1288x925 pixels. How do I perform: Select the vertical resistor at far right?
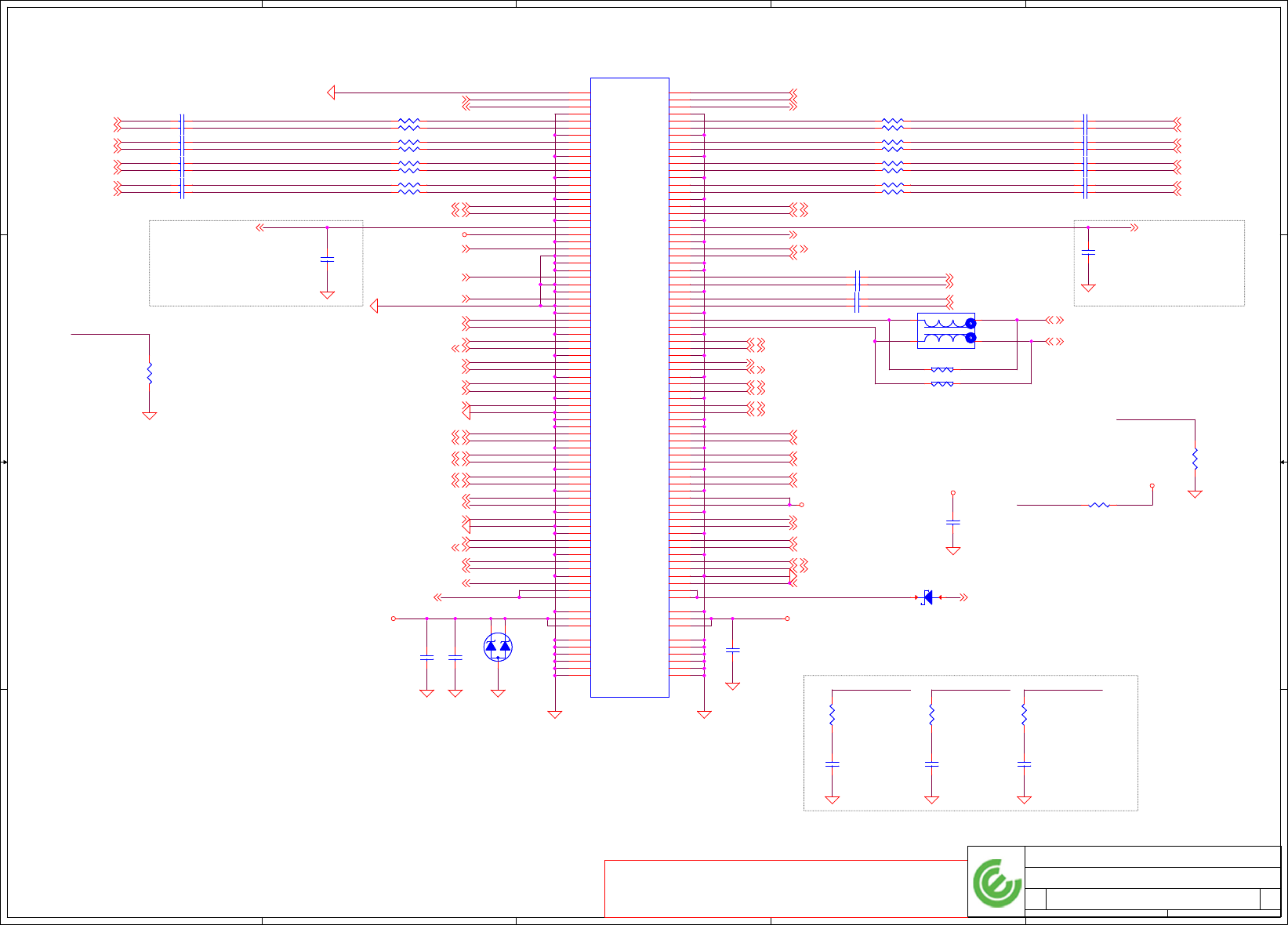click(x=1195, y=459)
